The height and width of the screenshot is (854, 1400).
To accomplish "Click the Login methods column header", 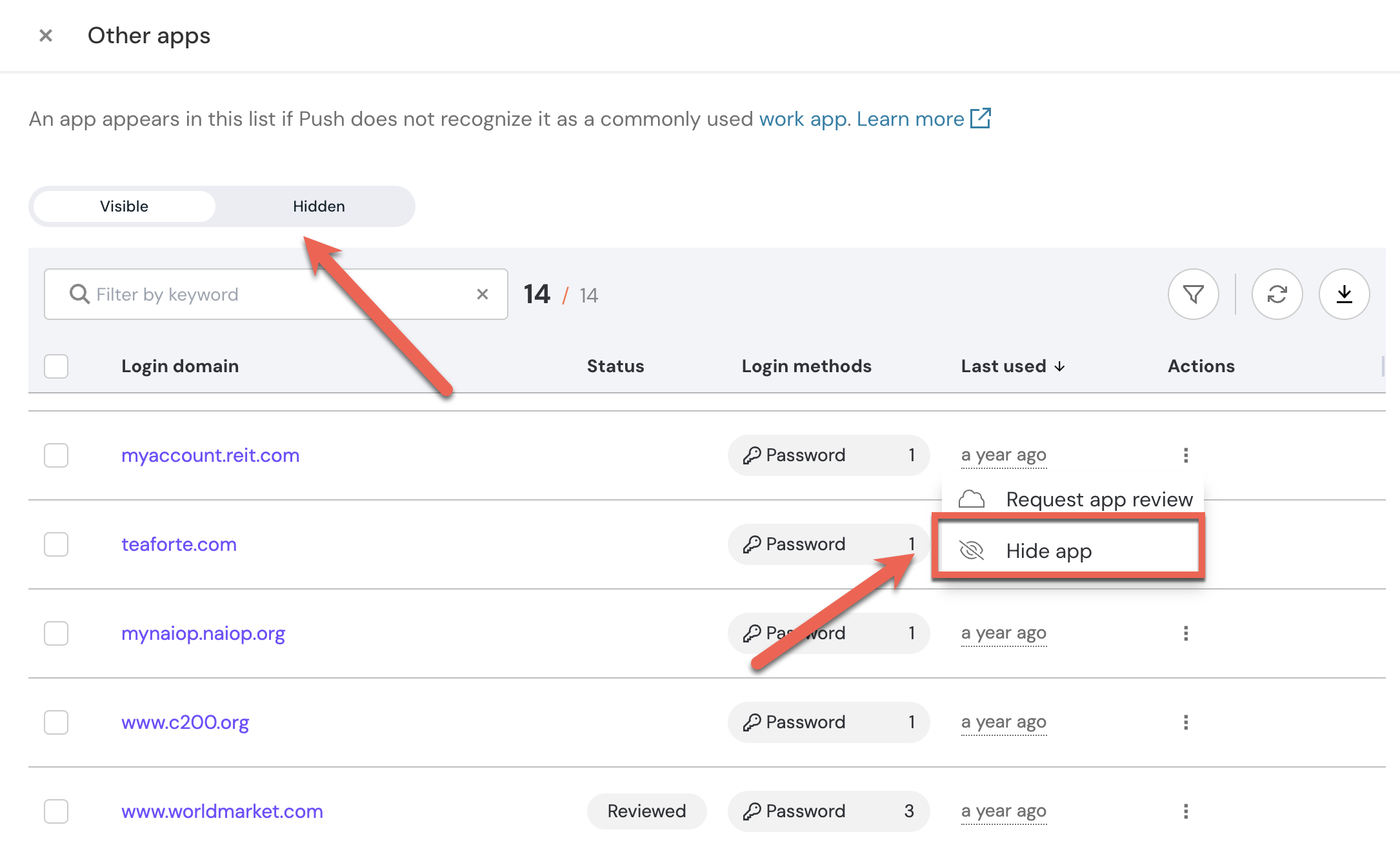I will pos(806,366).
